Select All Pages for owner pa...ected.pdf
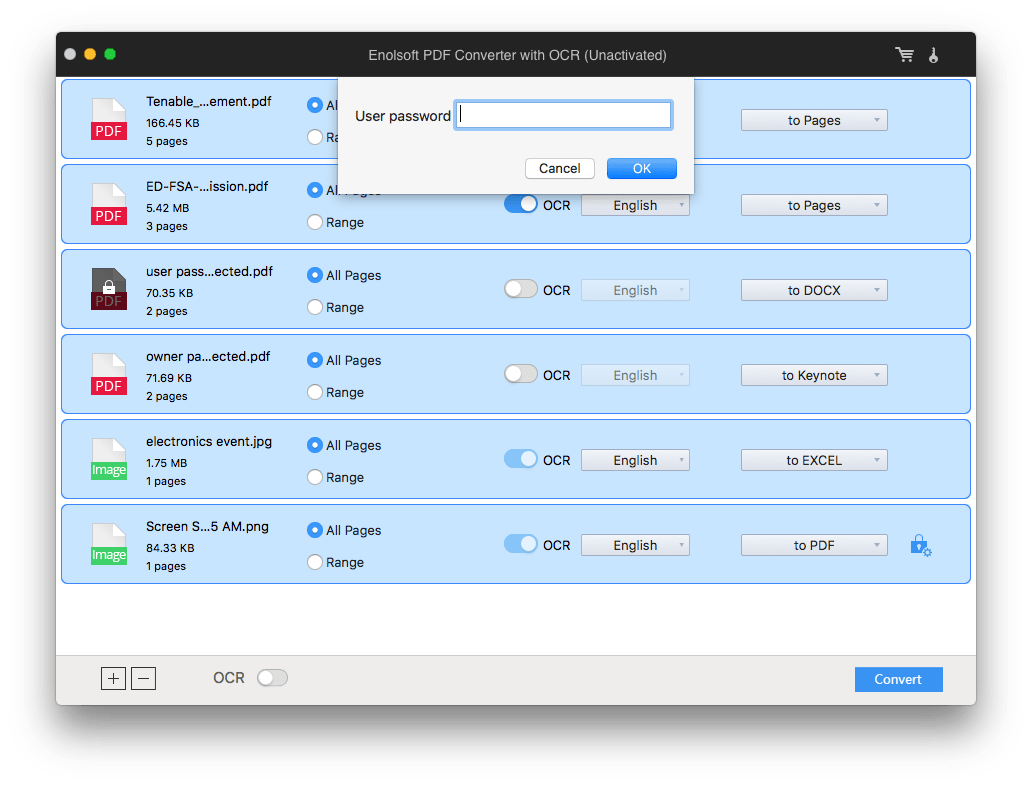This screenshot has width=1032, height=785. pyautogui.click(x=315, y=360)
